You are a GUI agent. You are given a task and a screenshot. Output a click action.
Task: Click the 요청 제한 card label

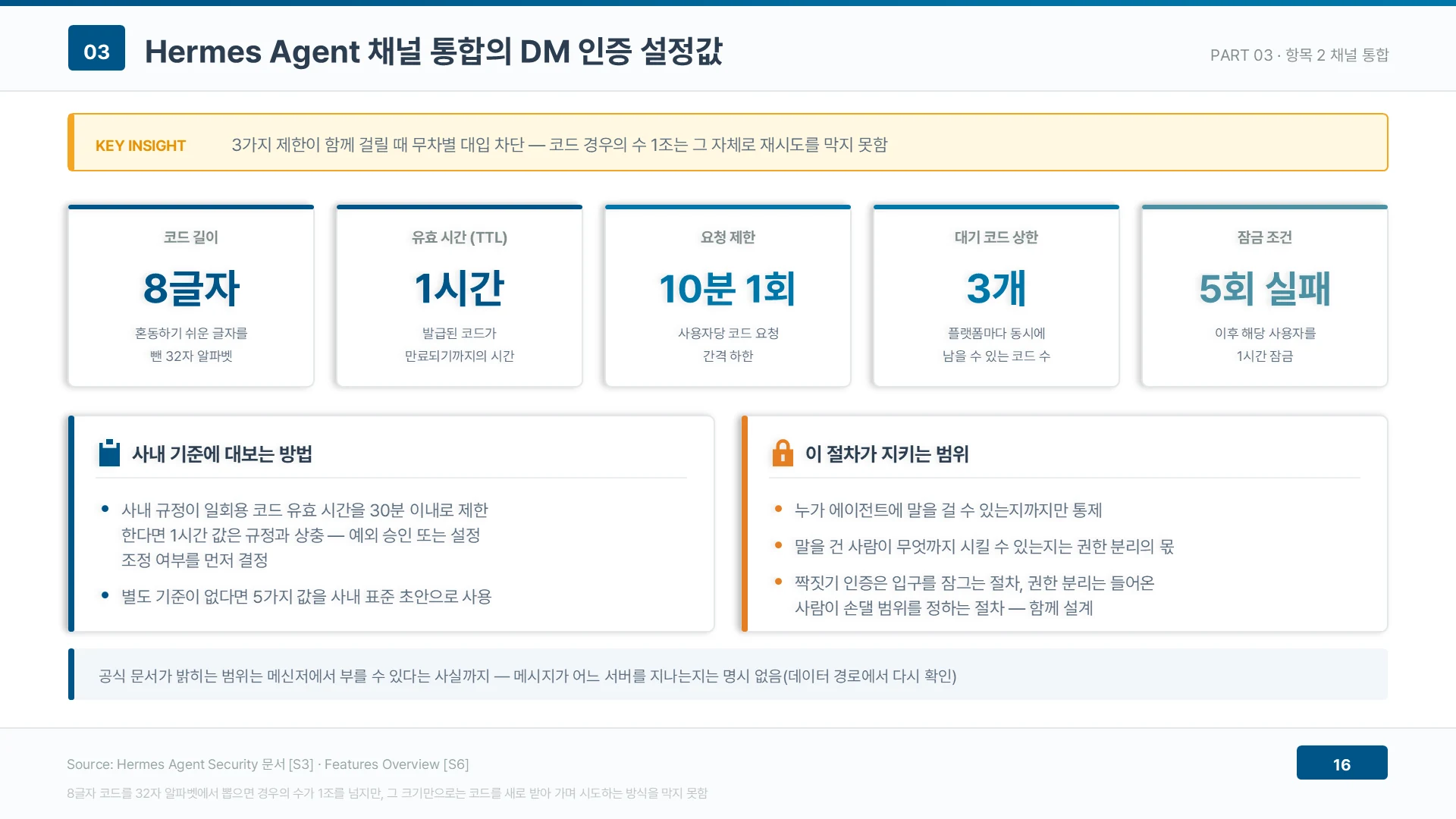[728, 237]
